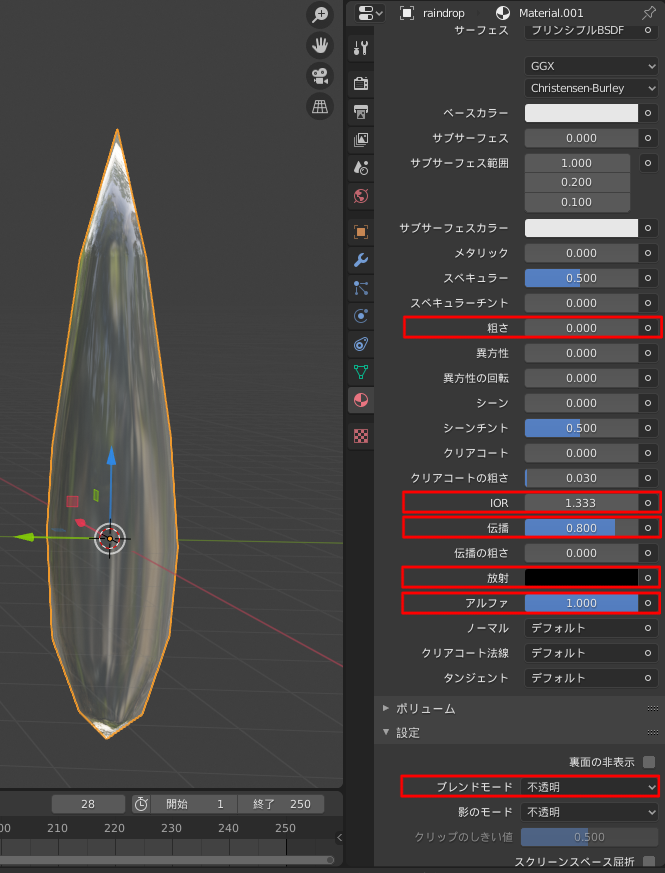Open the Object Data mesh properties tab
The image size is (665, 873).
point(361,372)
